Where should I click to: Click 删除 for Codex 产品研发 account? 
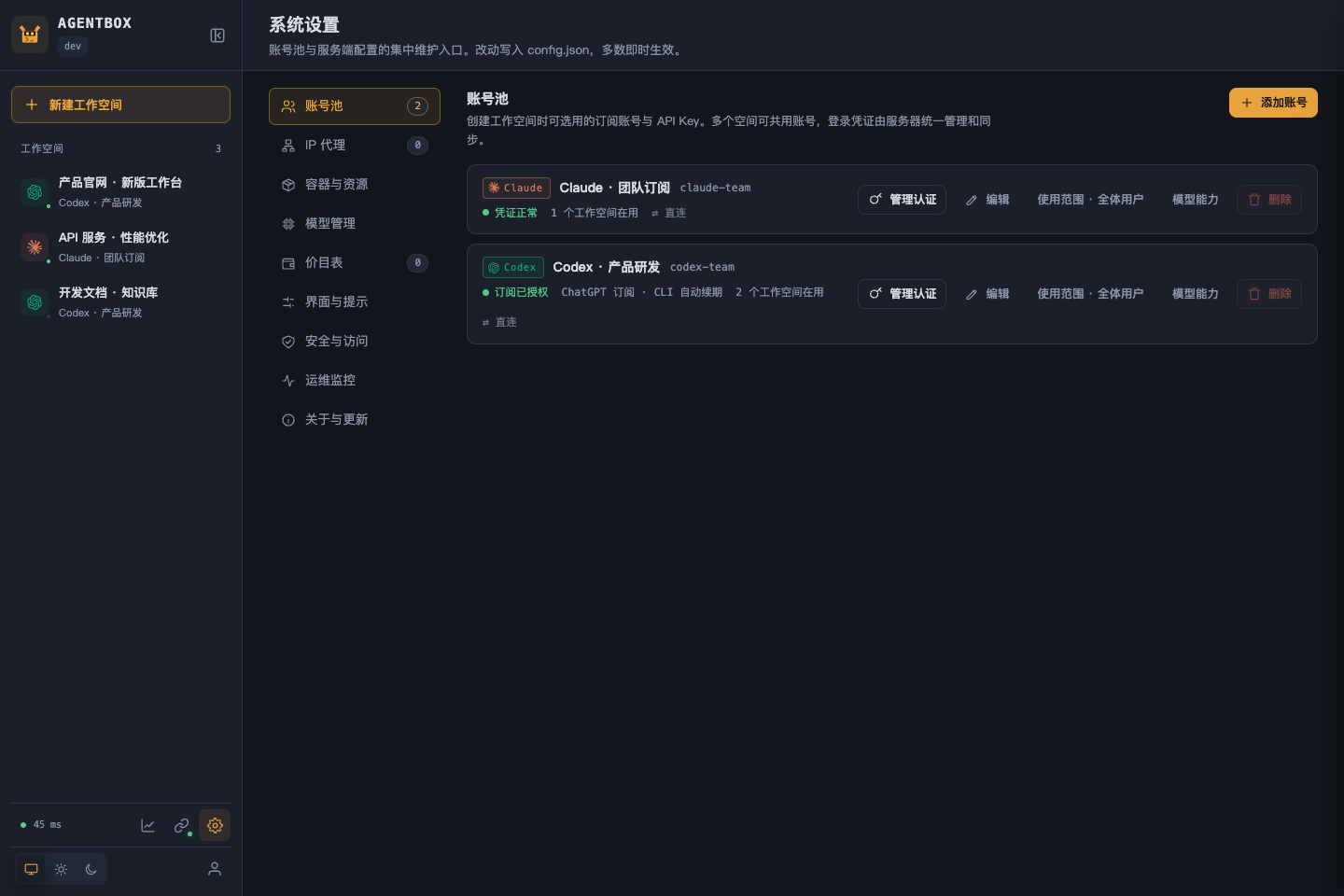coord(1269,294)
